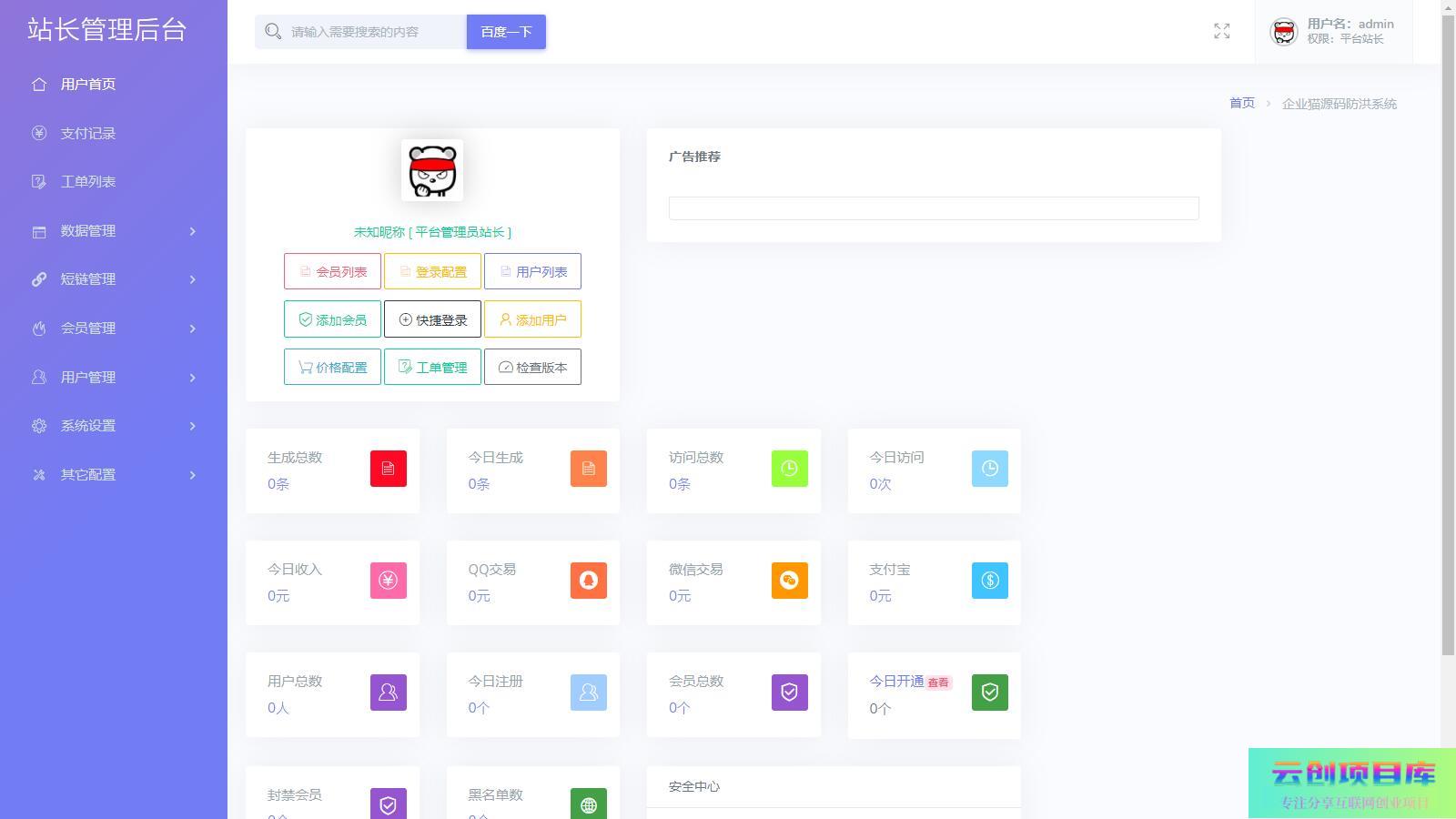
Task: Click the blue 支付宝 dollar icon
Action: tap(989, 581)
